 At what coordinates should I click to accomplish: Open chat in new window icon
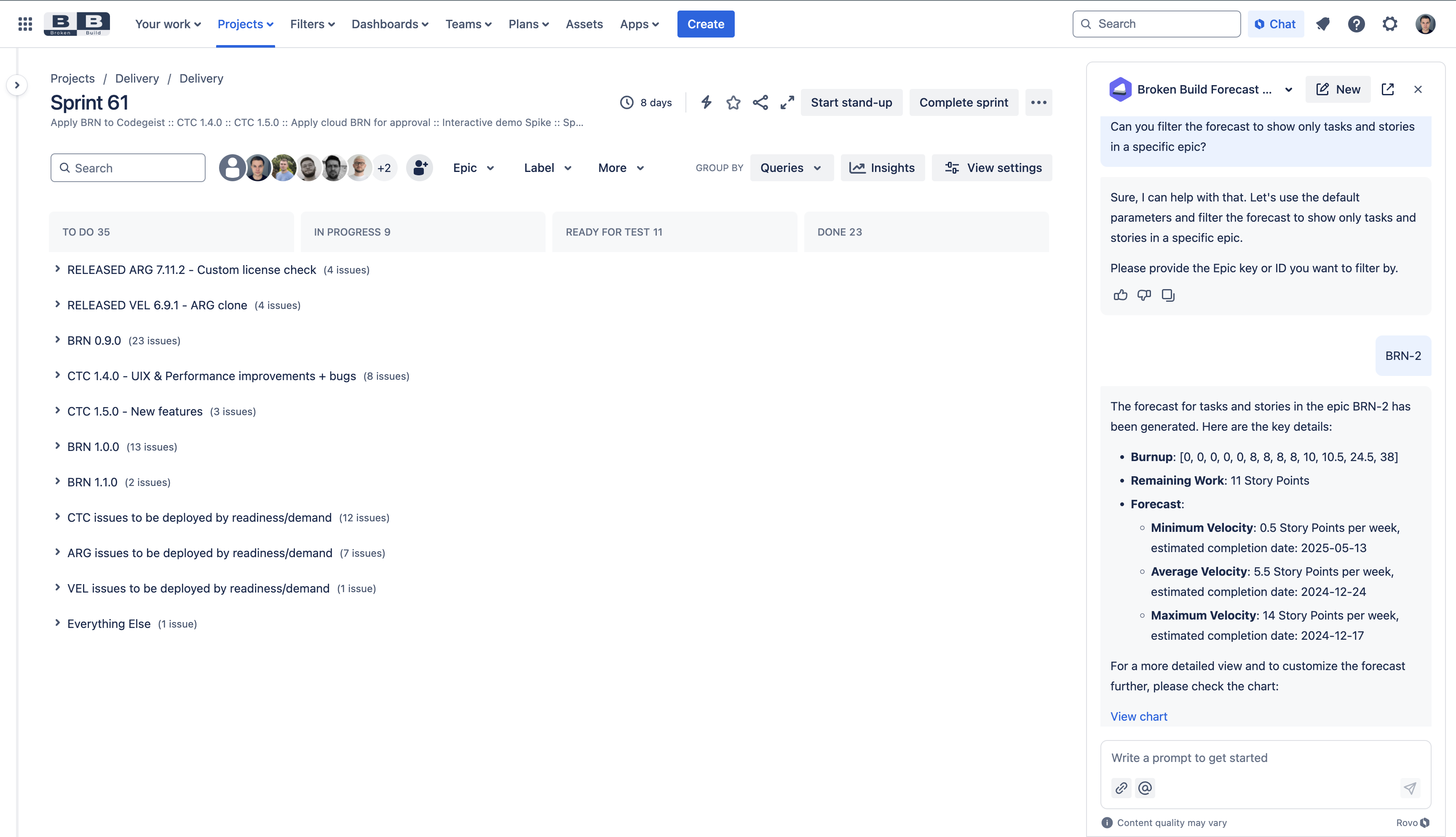click(x=1388, y=89)
